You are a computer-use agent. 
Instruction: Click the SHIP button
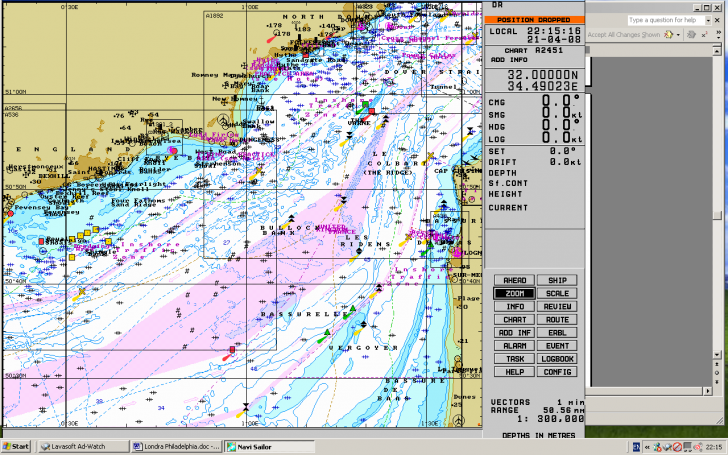coord(557,280)
